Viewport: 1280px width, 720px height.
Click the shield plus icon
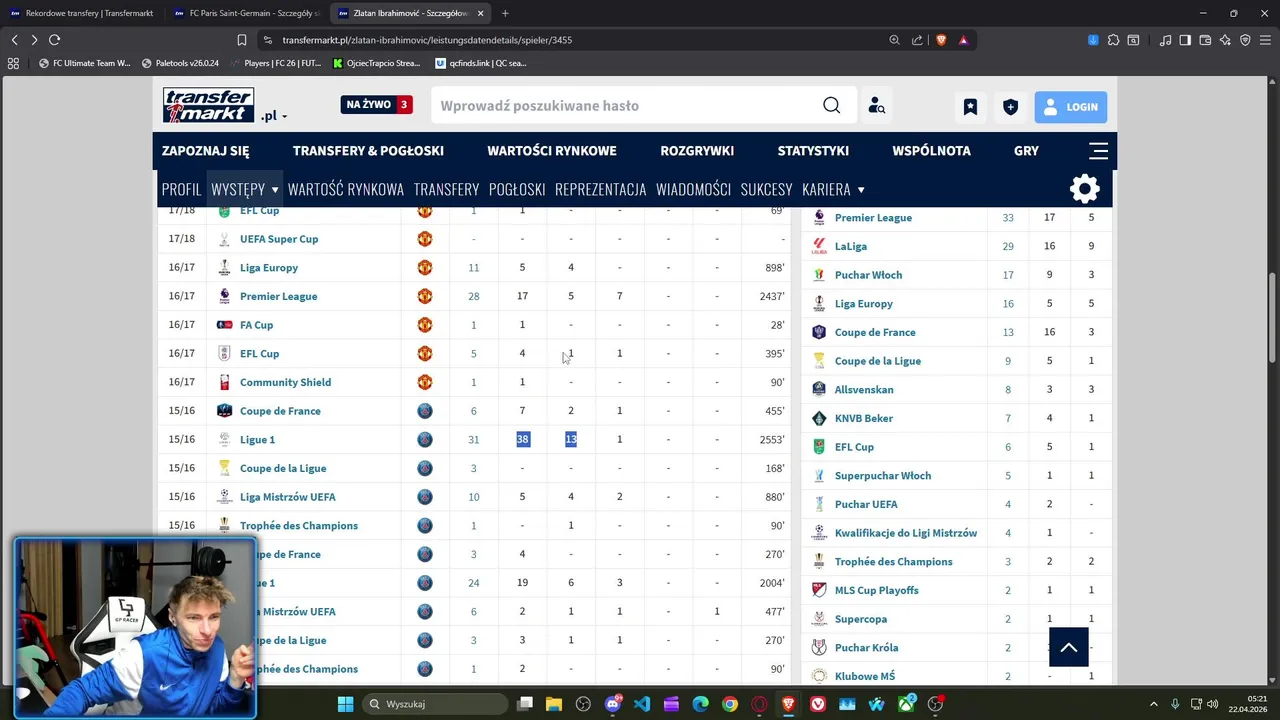click(1011, 107)
